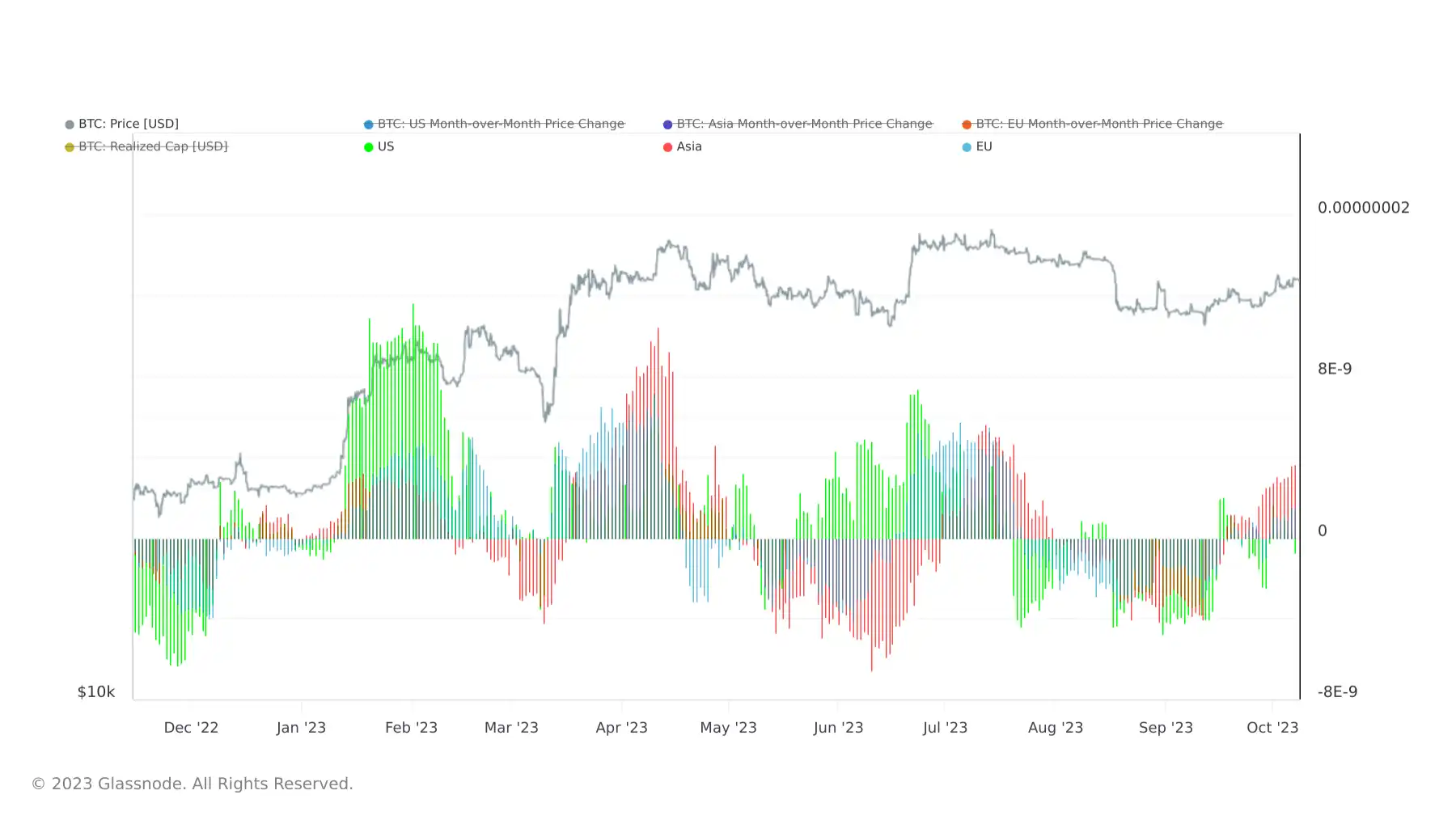Click the red dot beside Asia
Viewport: 1456px width, 820px height.
[x=668, y=147]
